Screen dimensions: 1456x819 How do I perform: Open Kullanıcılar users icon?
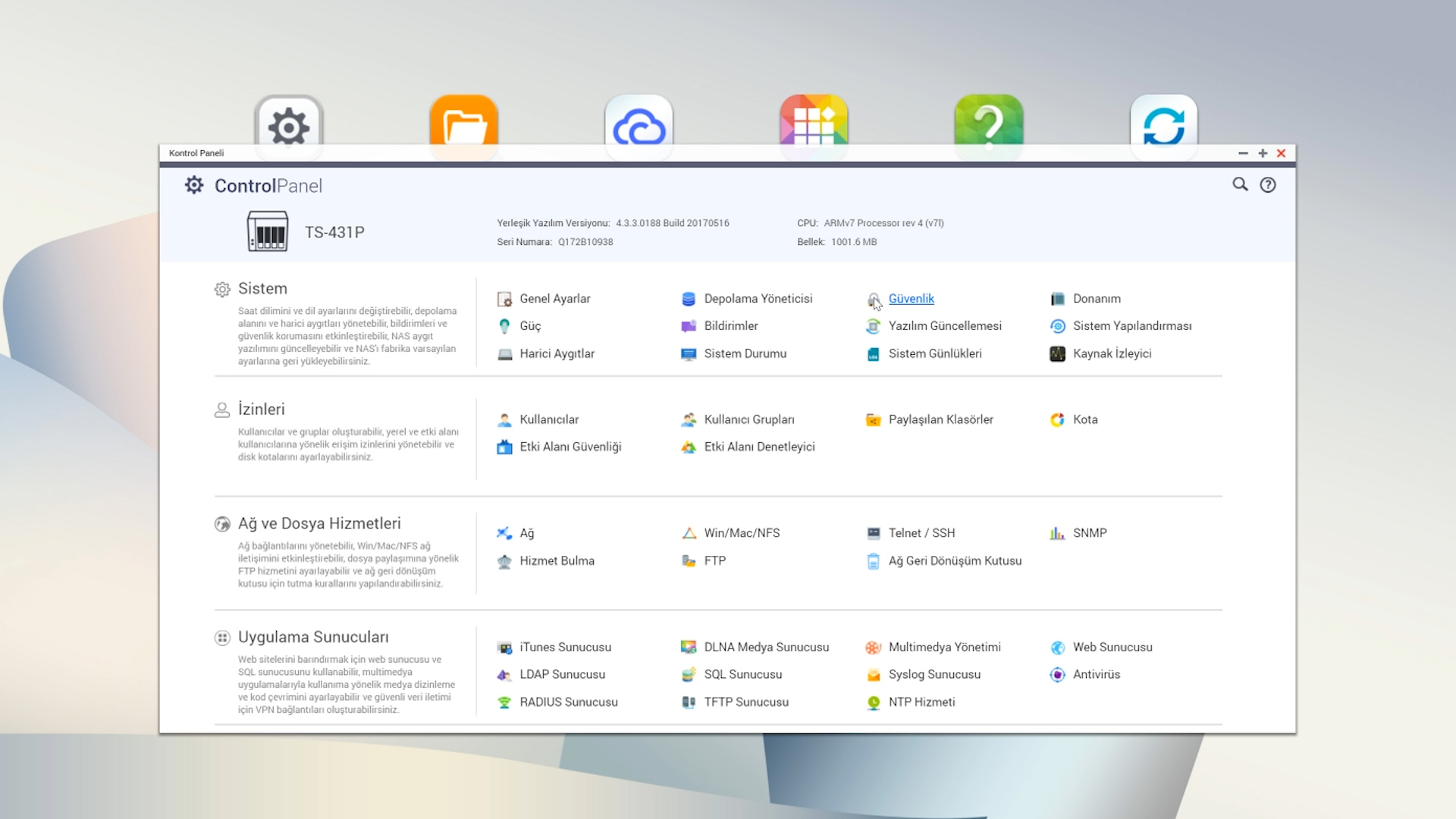coord(504,420)
